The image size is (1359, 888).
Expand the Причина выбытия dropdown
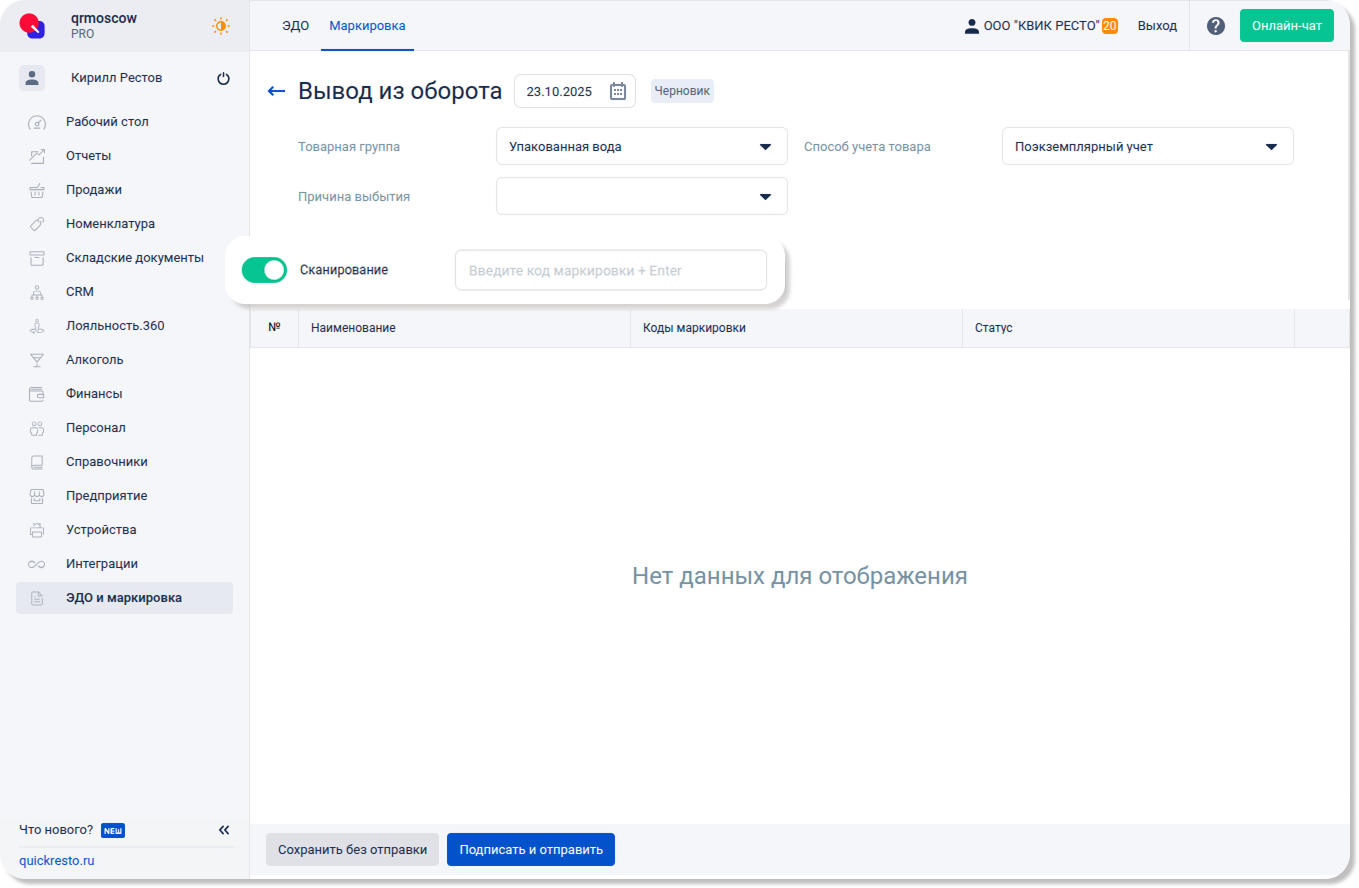click(641, 197)
